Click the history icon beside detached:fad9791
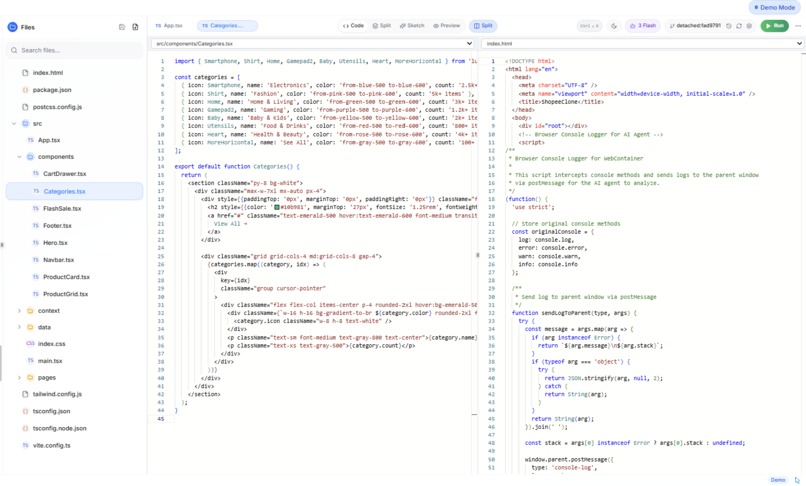 (728, 26)
